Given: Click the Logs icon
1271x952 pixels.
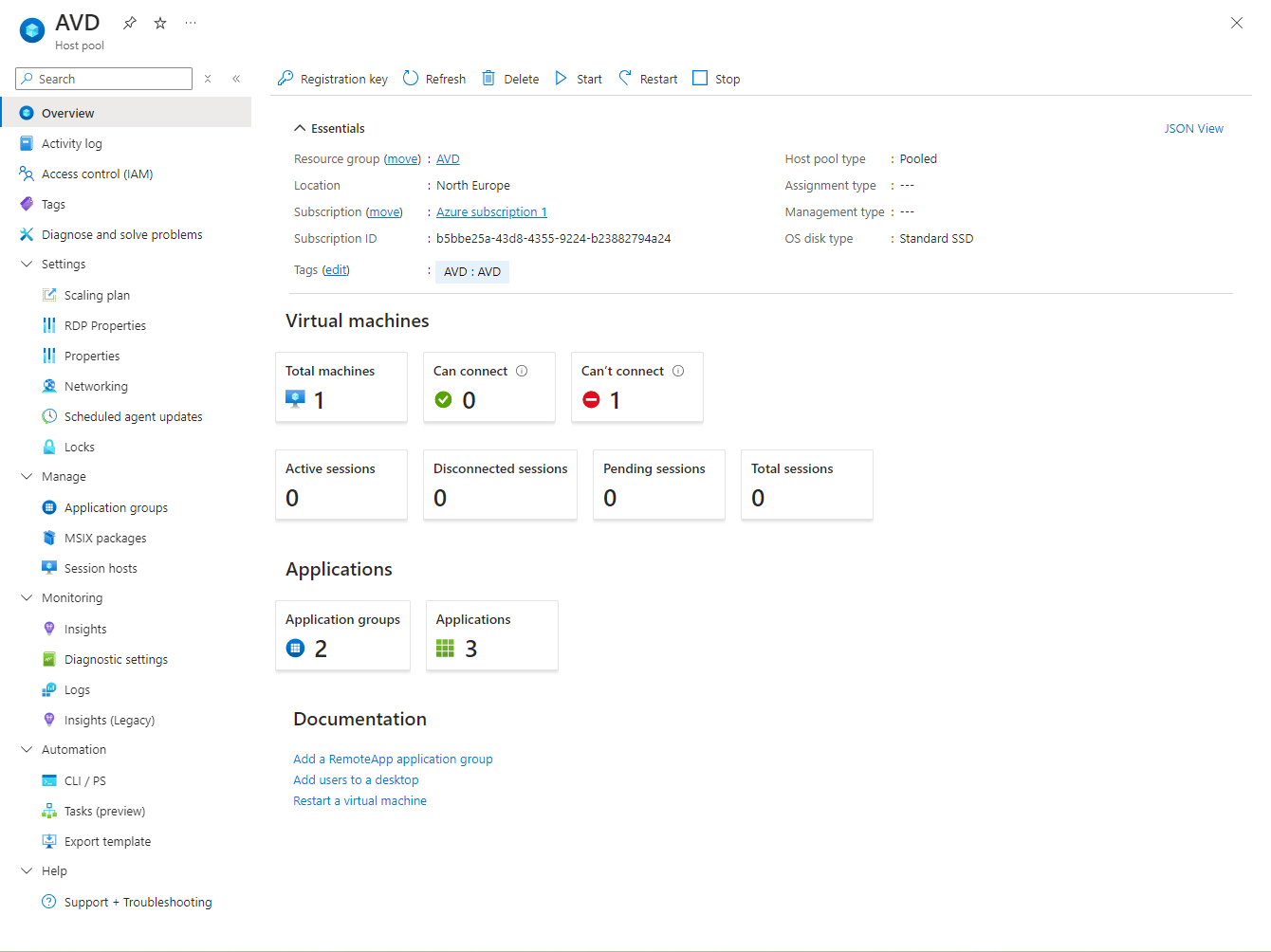Looking at the screenshot, I should pos(49,689).
